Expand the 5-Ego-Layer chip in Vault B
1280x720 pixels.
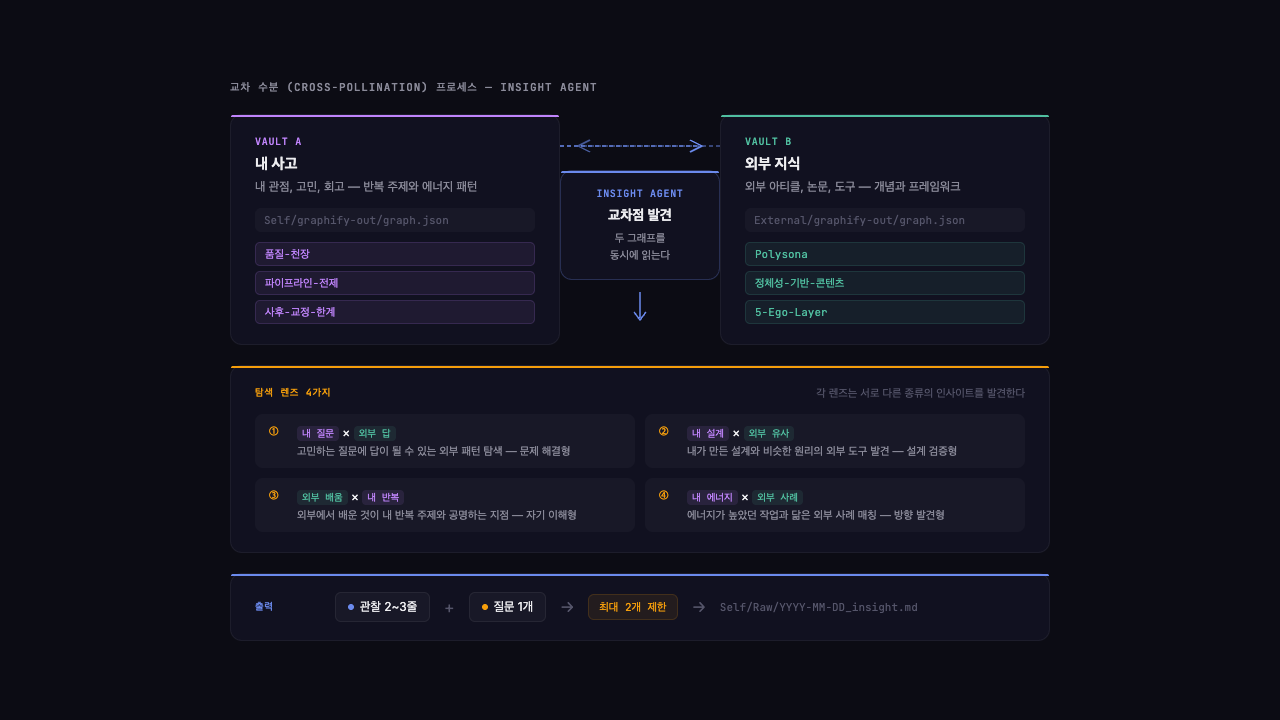(884, 312)
